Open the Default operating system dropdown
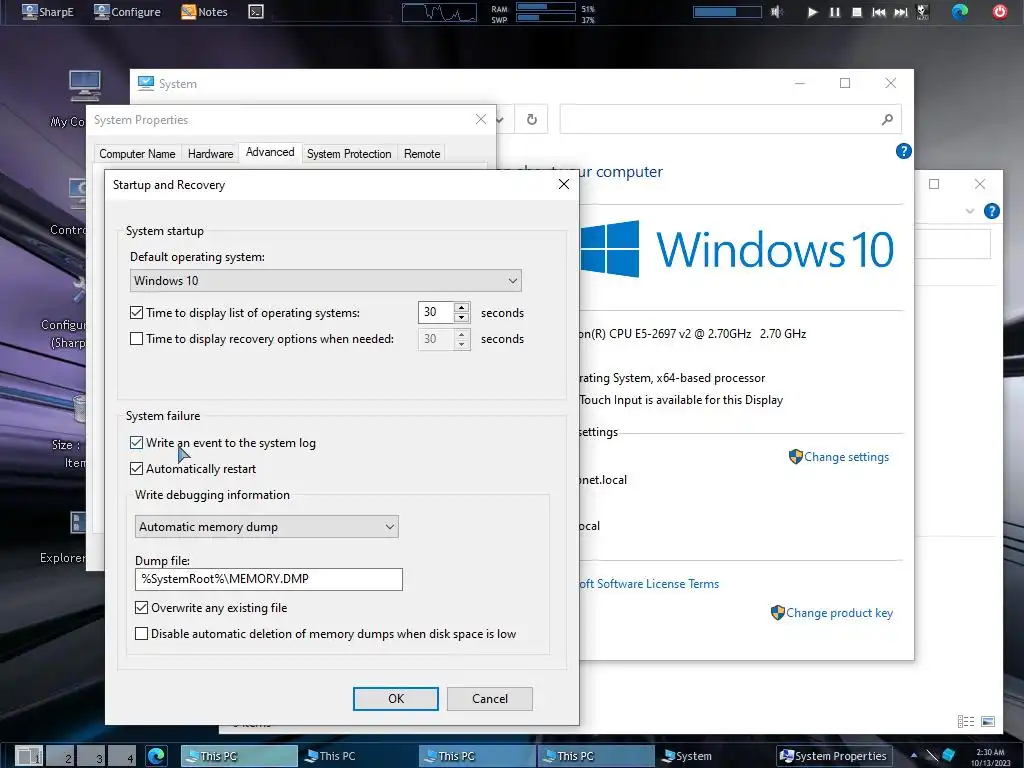Viewport: 1024px width, 768px height. (325, 281)
